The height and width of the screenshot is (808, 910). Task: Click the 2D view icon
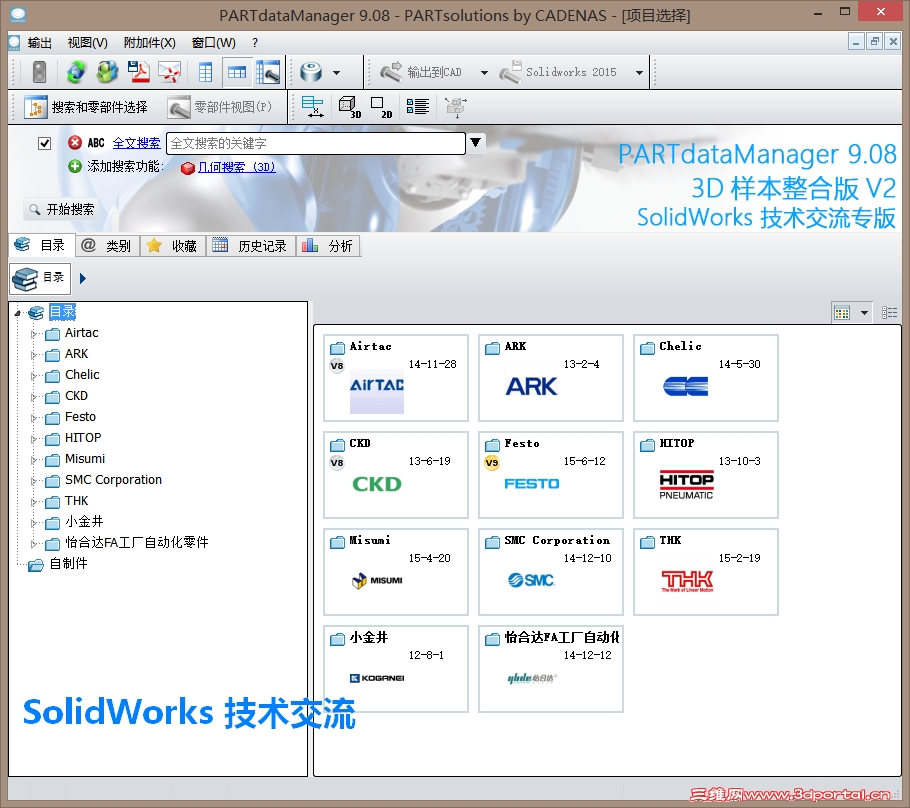tap(381, 107)
